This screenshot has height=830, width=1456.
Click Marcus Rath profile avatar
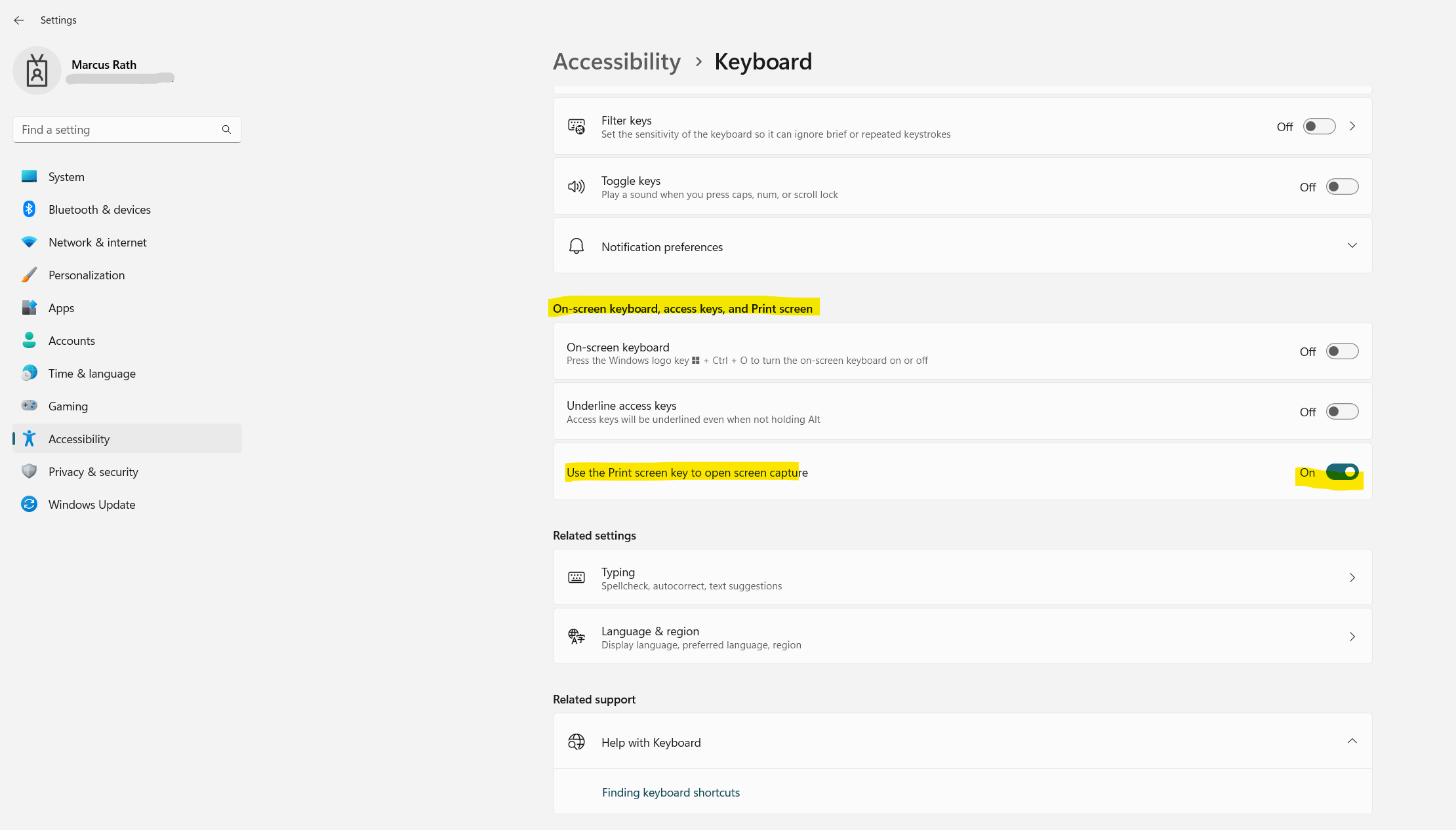click(x=37, y=71)
